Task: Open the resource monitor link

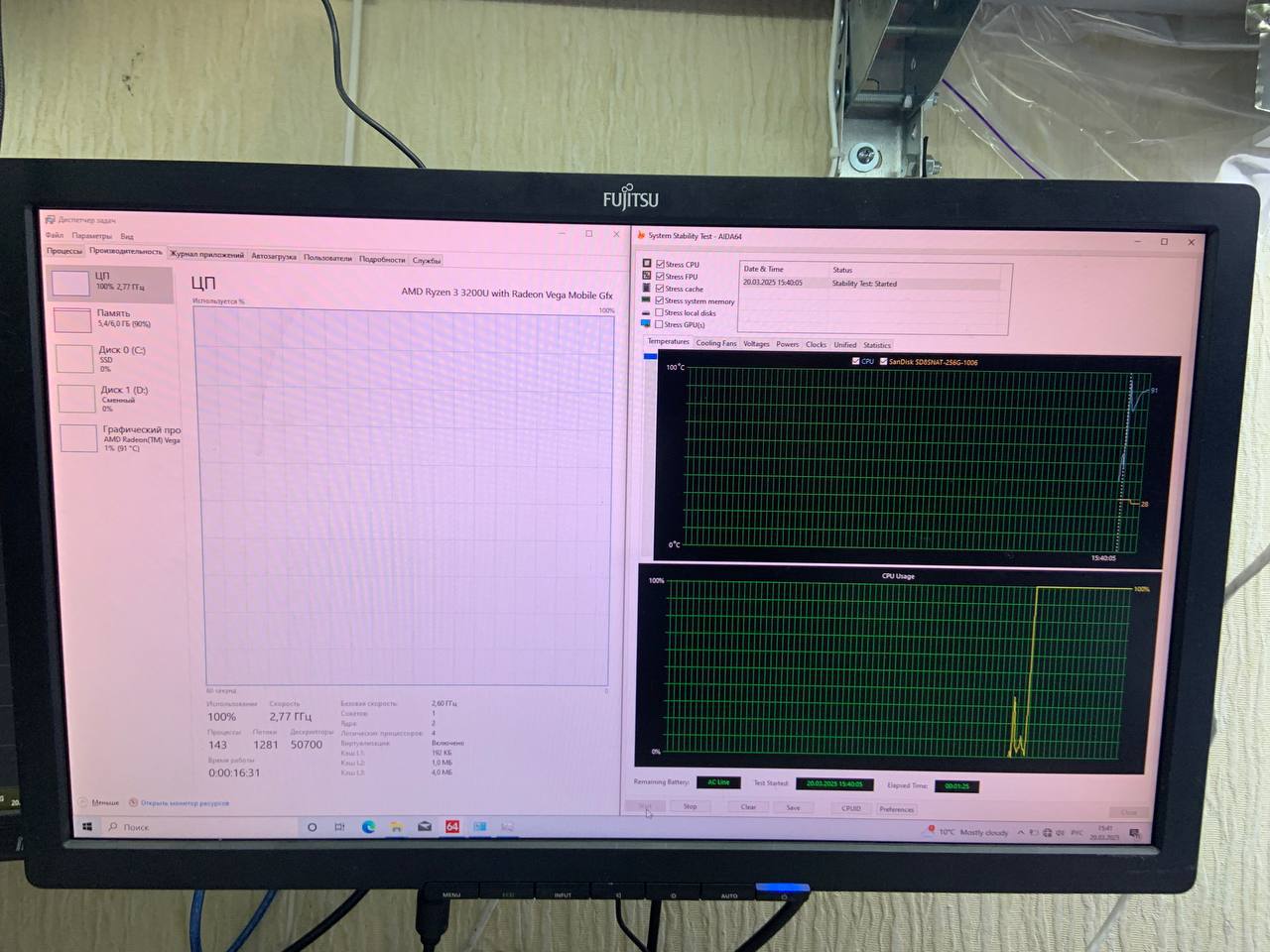Action: pyautogui.click(x=185, y=803)
